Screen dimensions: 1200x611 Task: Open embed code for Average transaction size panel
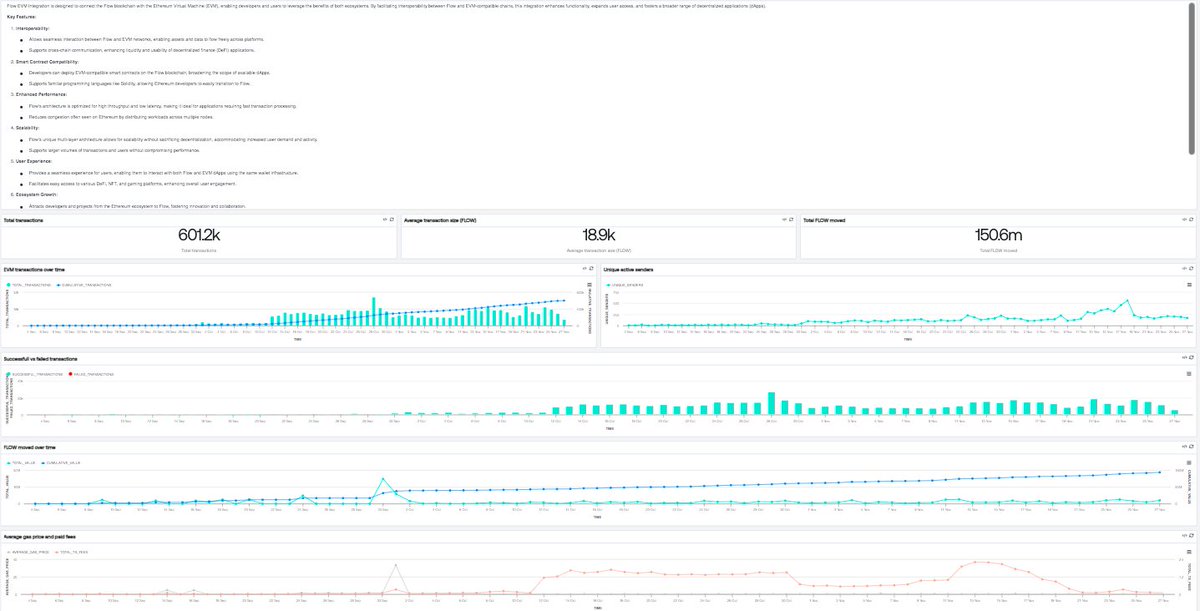coord(784,219)
